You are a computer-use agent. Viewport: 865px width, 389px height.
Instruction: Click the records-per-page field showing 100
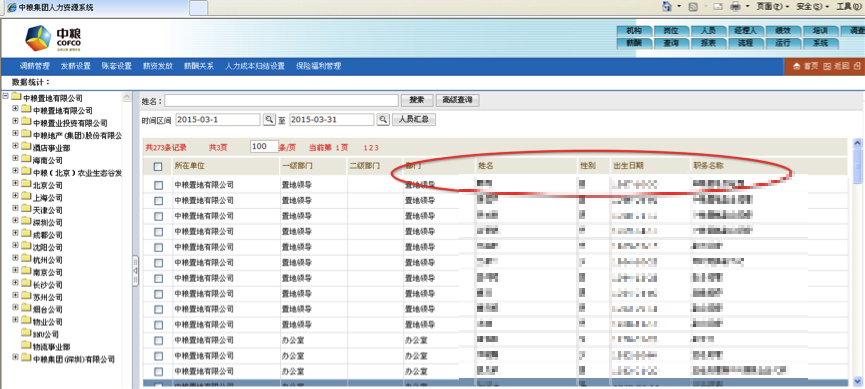(x=264, y=147)
